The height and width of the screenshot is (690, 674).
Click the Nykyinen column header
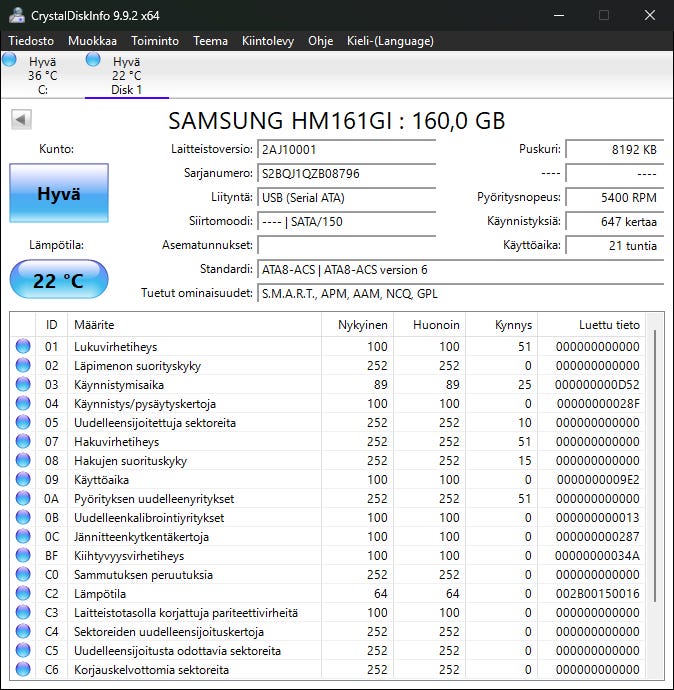coord(357,325)
